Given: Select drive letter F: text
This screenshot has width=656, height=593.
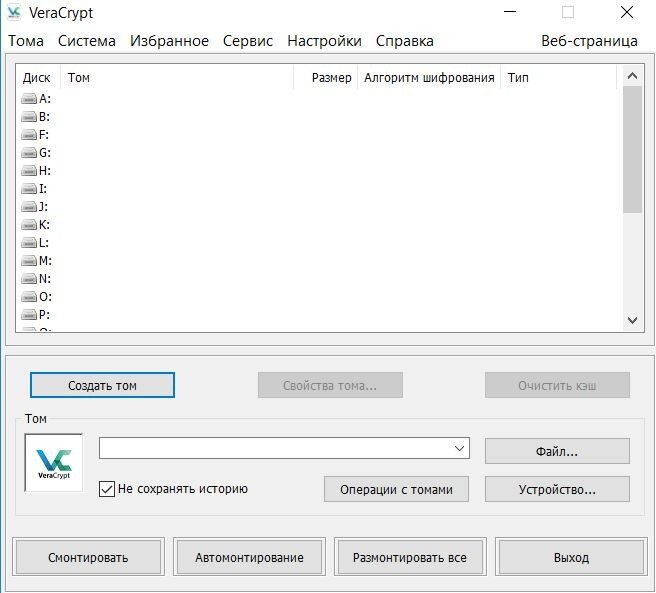Looking at the screenshot, I should [44, 135].
